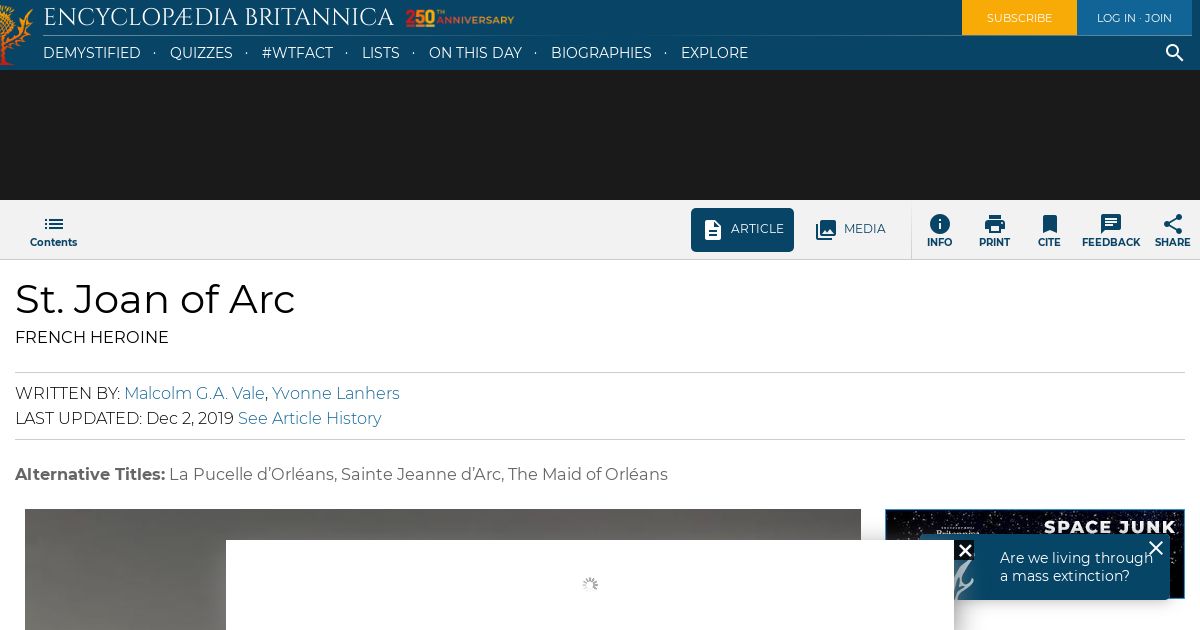This screenshot has width=1200, height=630.
Task: Dismiss the ad with black X button
Action: tap(964, 550)
